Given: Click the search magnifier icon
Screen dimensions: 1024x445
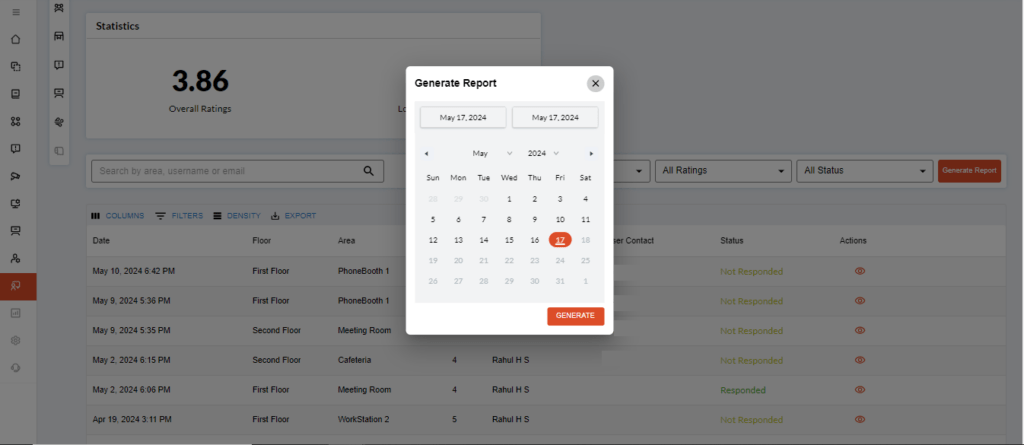Looking at the screenshot, I should coord(369,171).
